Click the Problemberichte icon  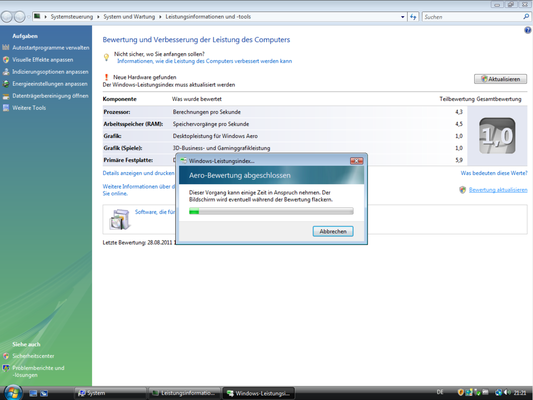coord(6,368)
